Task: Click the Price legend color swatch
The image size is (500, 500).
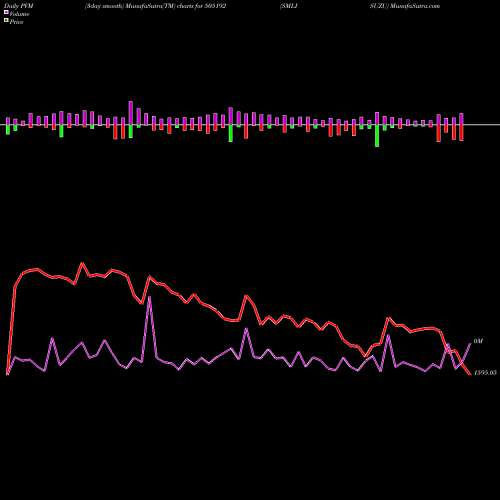Action: [x=6, y=21]
